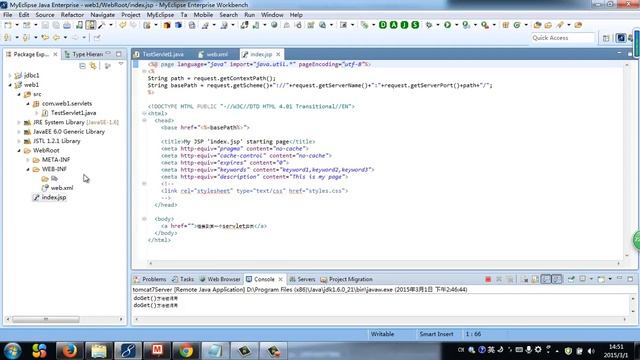Viewport: 640px width, 360px height.
Task: Click the Pin Console icon
Action: pyautogui.click(x=571, y=279)
